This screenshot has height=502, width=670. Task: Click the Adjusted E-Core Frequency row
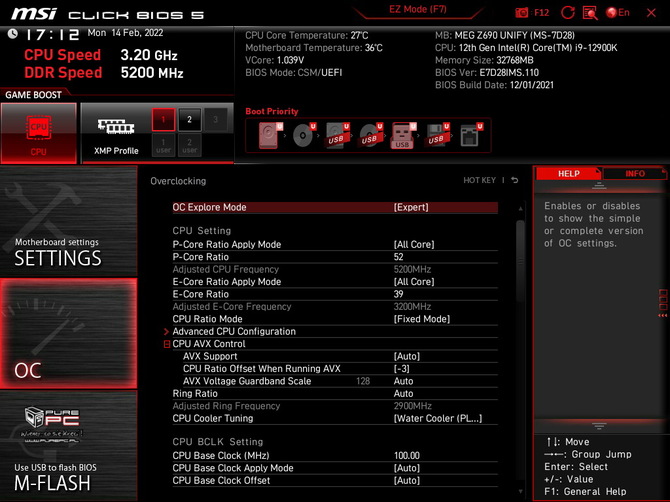pos(335,306)
